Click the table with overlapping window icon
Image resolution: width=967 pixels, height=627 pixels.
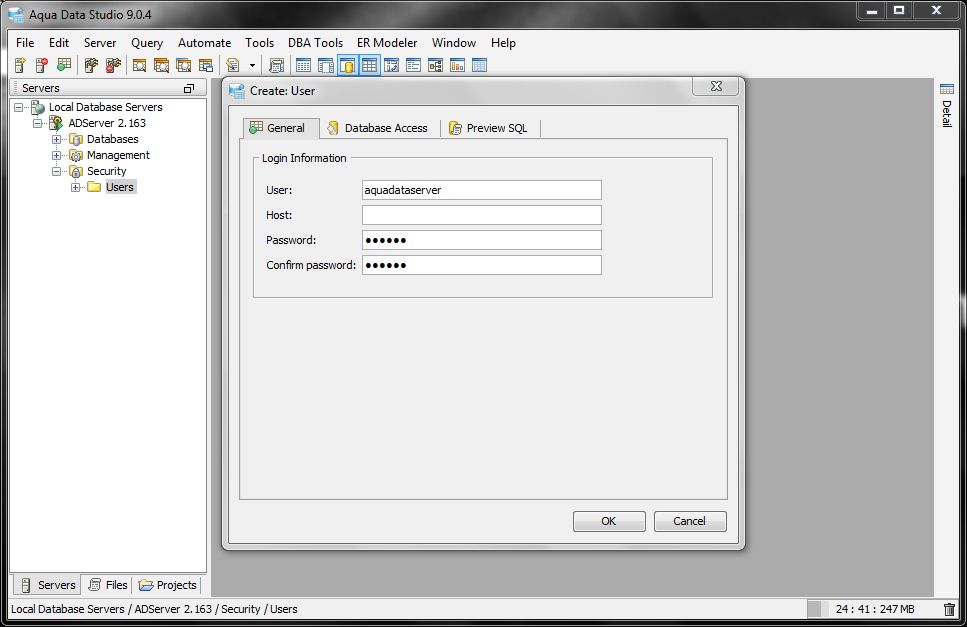tap(206, 65)
